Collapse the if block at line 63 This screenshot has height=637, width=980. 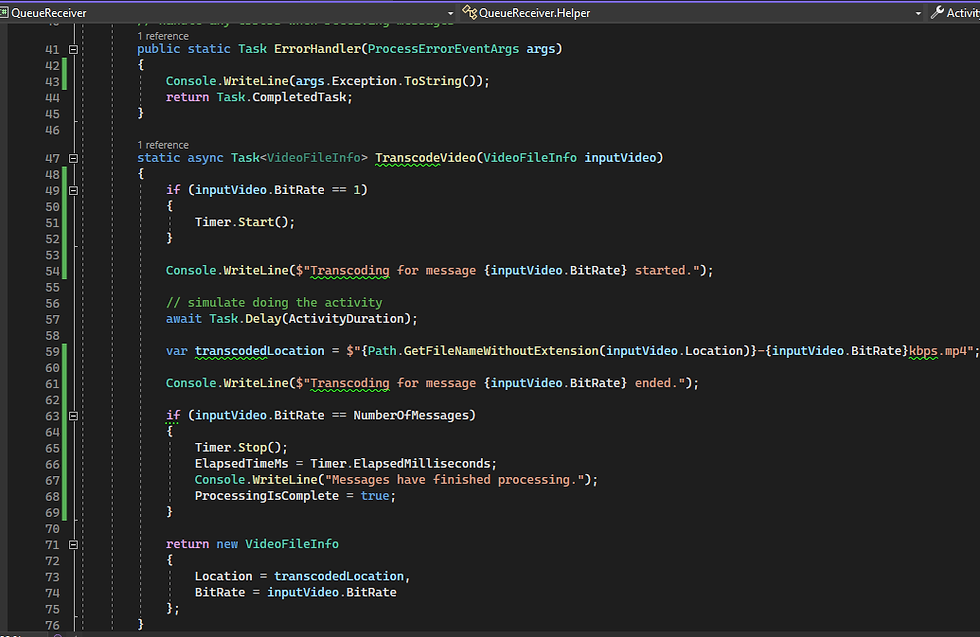[x=73, y=416]
